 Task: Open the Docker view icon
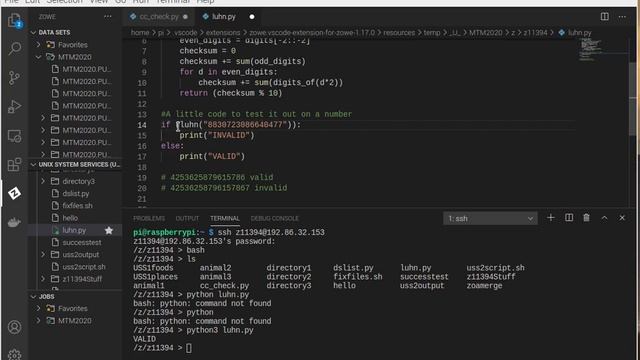[15, 223]
